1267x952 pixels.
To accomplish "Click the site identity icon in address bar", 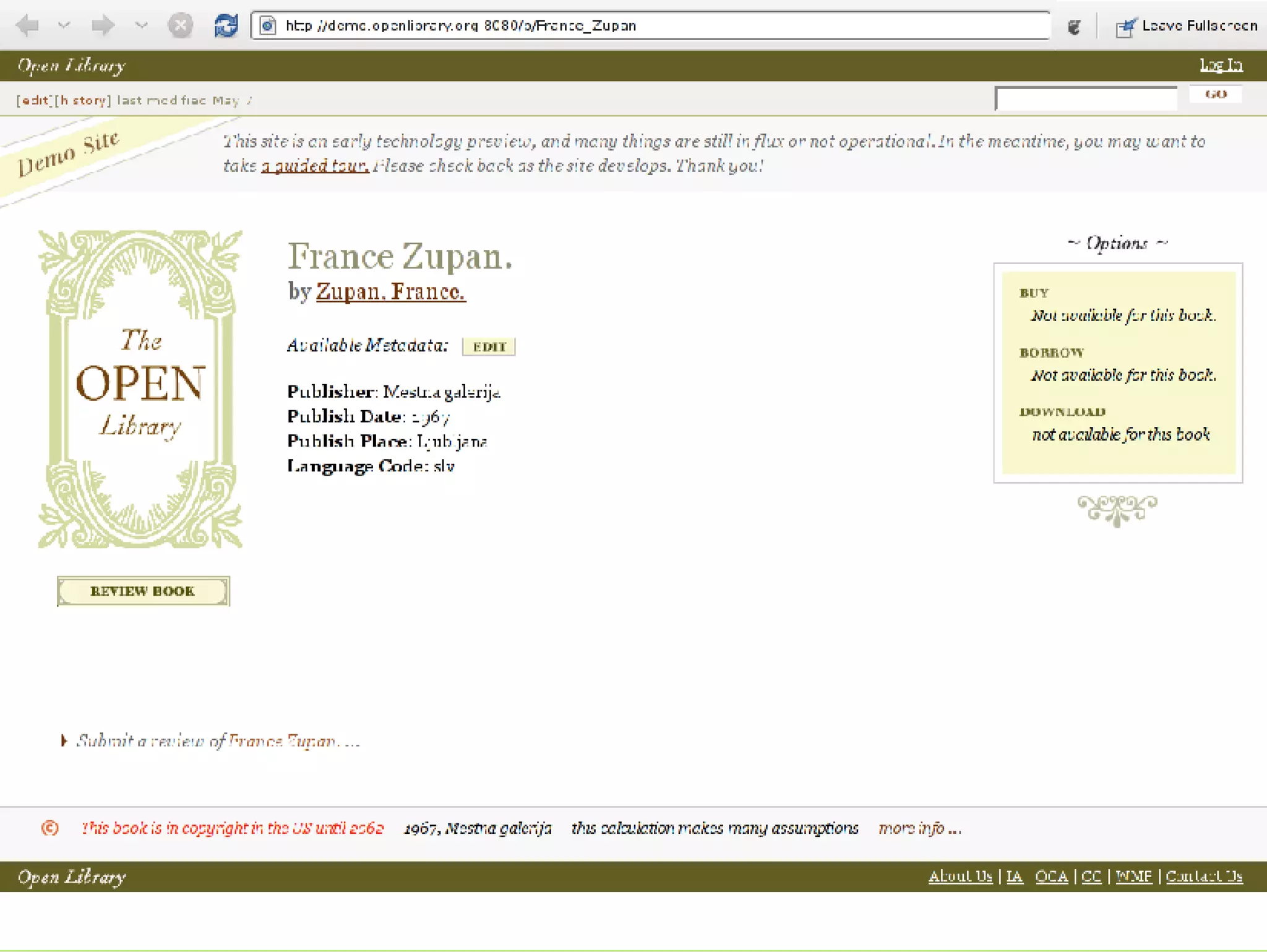I will pos(268,25).
